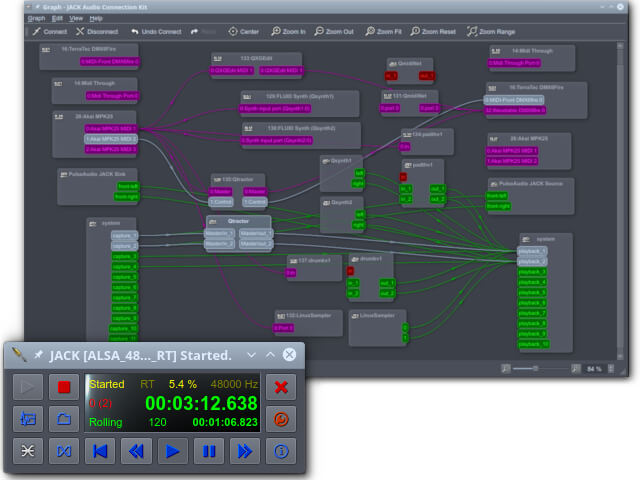This screenshot has width=640, height=480.
Task: Open the Patchbay button in QjackCtl
Action: point(63,451)
